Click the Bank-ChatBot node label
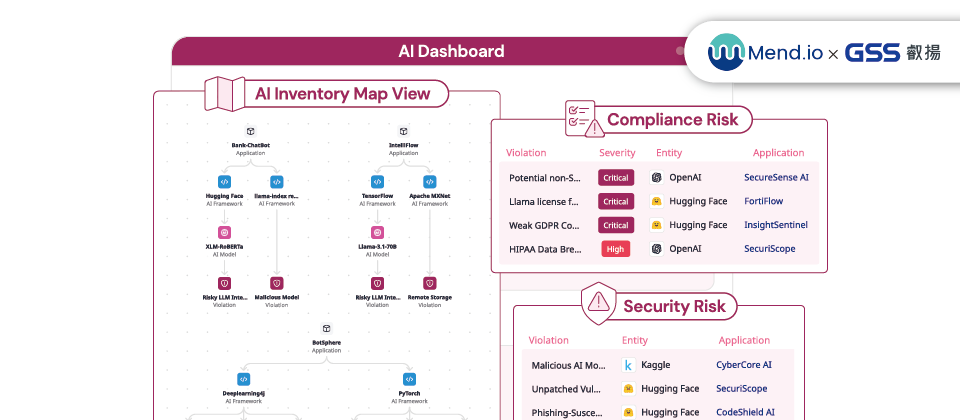This screenshot has width=960, height=420. (250, 146)
